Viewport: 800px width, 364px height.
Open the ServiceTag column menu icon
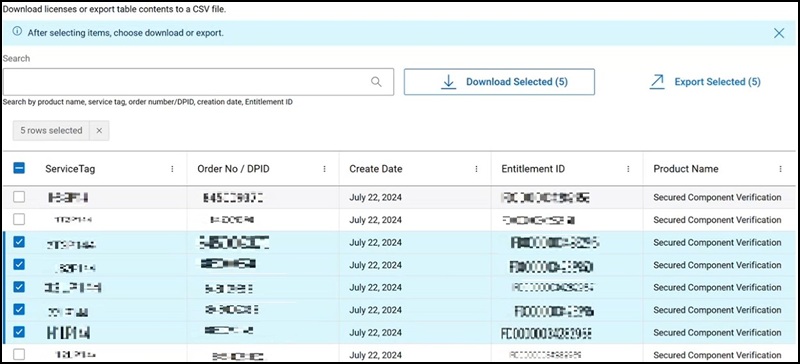pos(172,169)
